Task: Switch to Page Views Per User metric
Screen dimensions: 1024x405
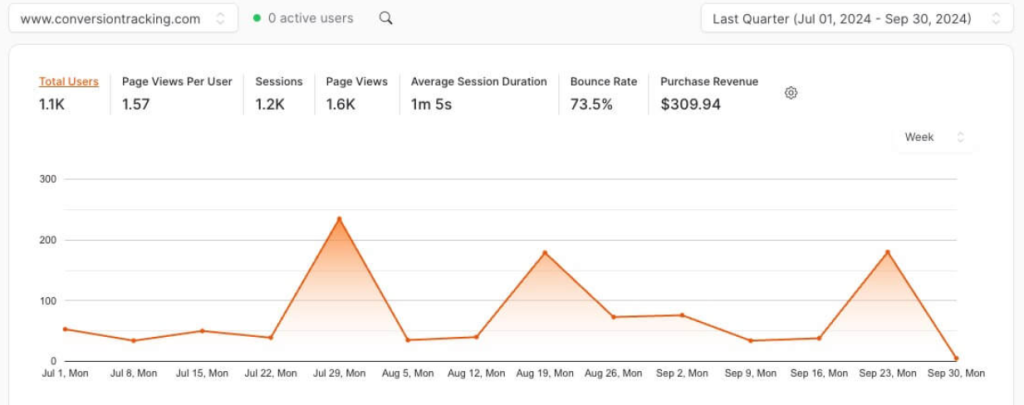Action: 177,82
